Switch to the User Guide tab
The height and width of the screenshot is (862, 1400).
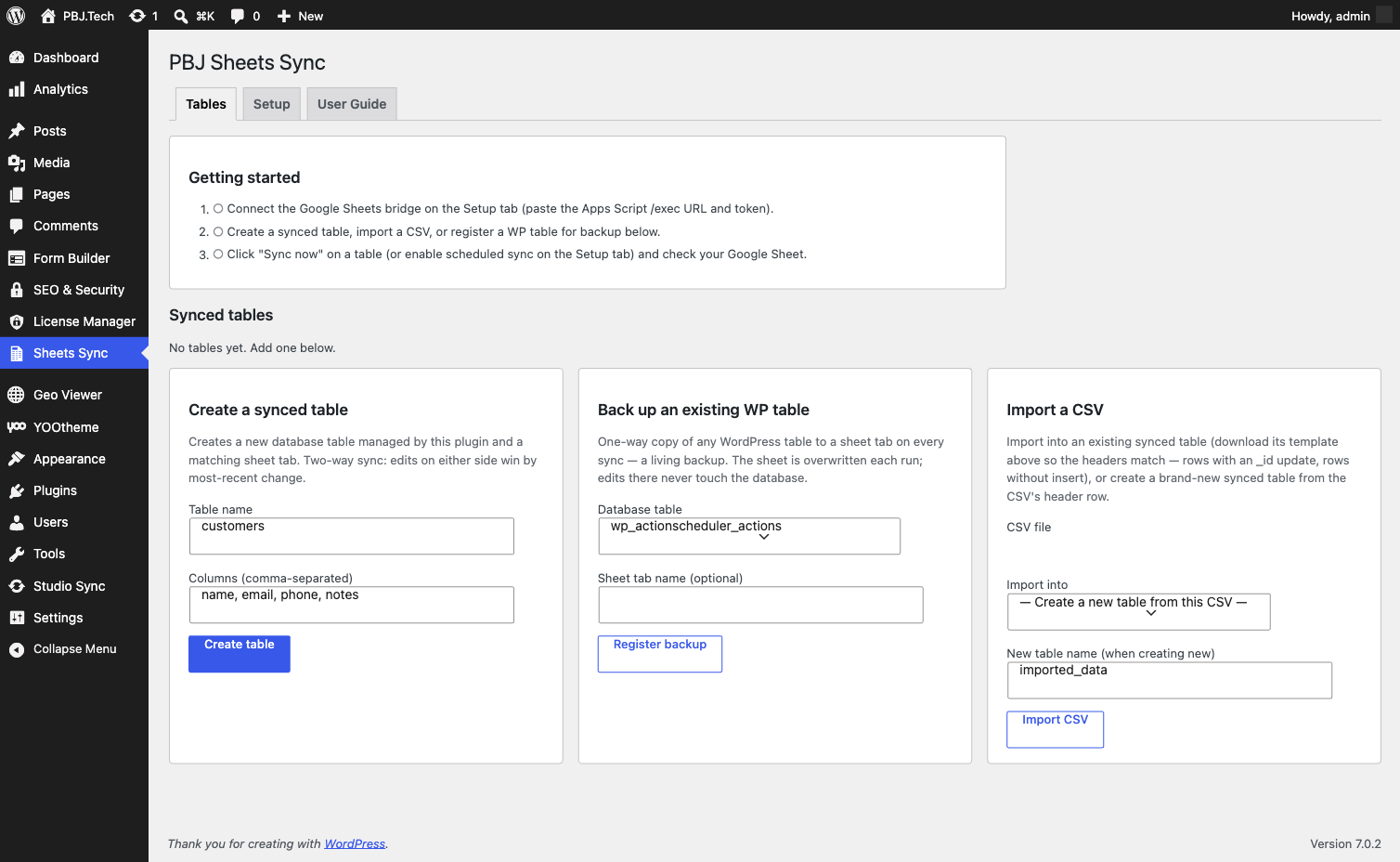(352, 104)
